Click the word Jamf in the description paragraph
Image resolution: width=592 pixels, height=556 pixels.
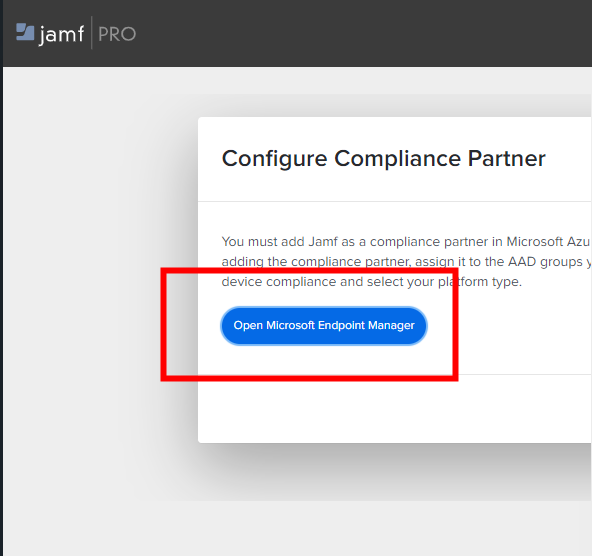coord(323,242)
